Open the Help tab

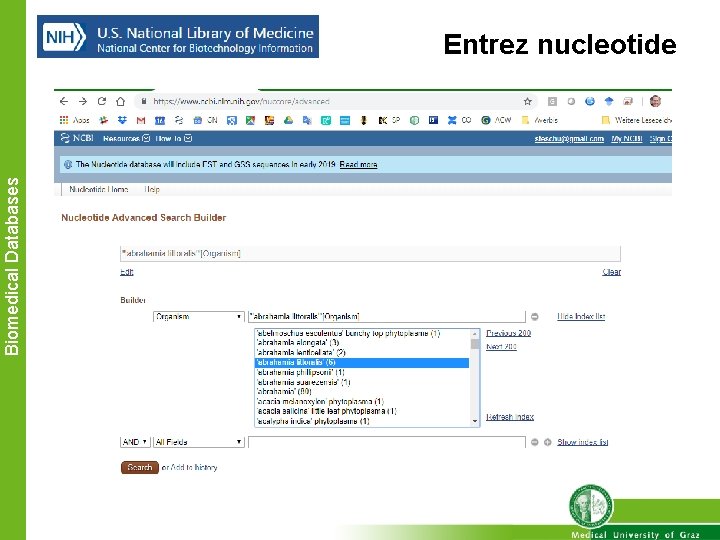point(152,189)
